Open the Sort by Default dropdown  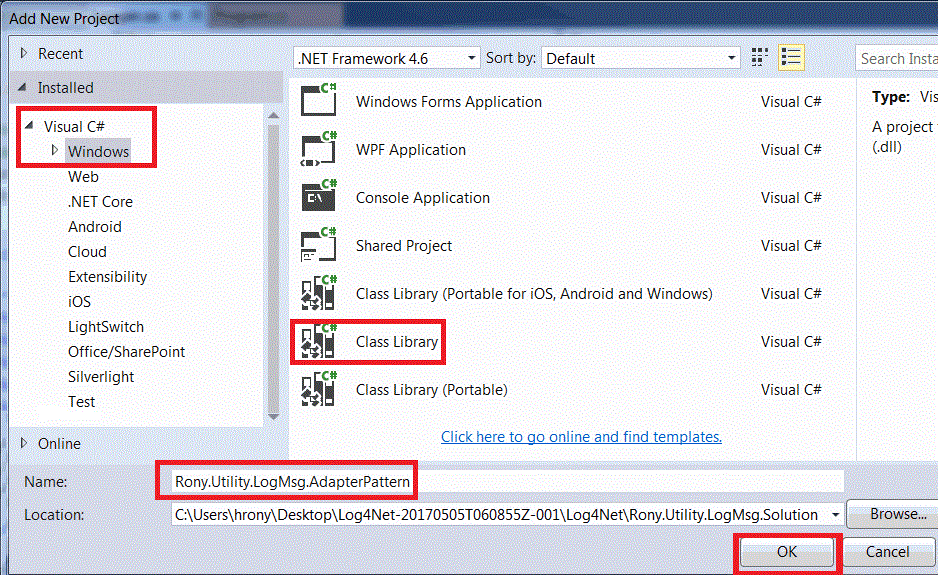coord(641,58)
